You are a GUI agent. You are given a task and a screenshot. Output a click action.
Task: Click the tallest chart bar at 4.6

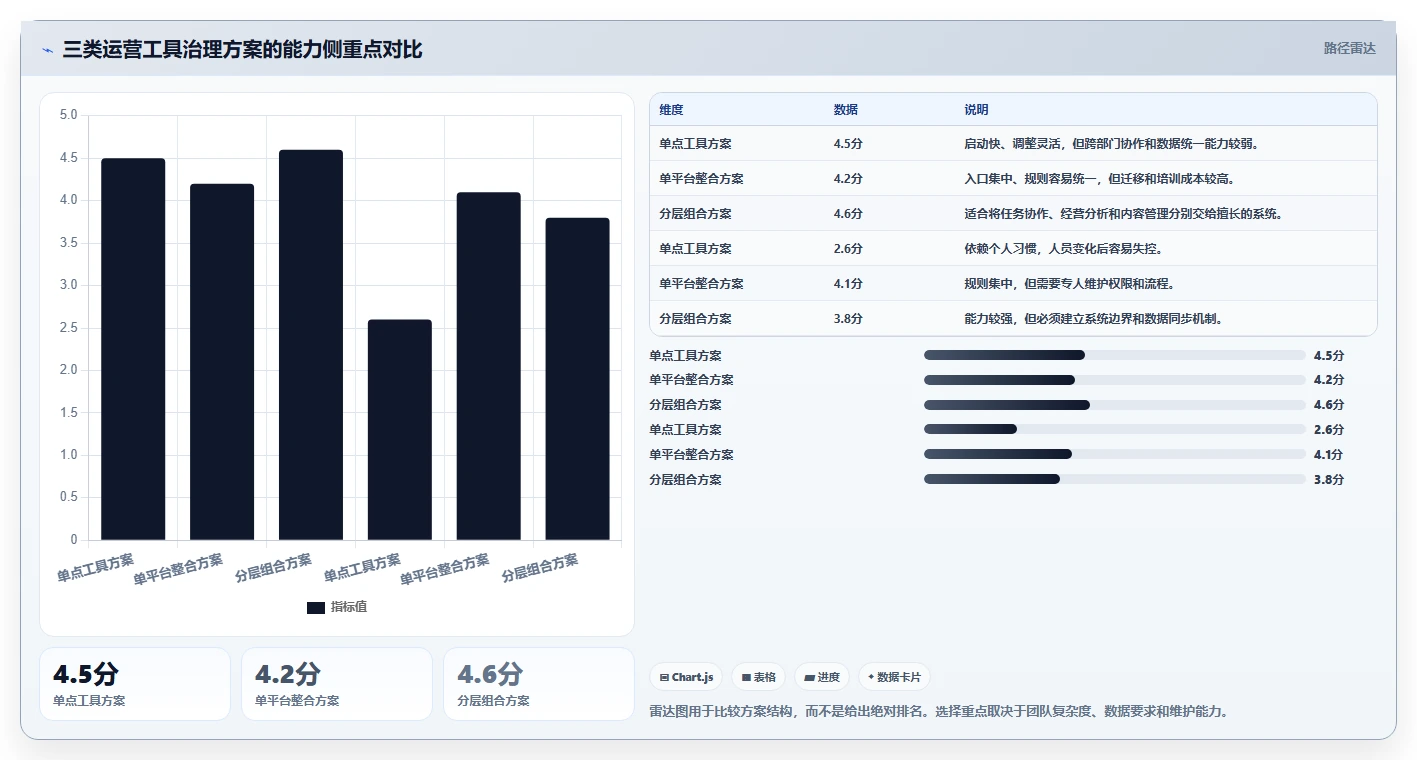(311, 345)
